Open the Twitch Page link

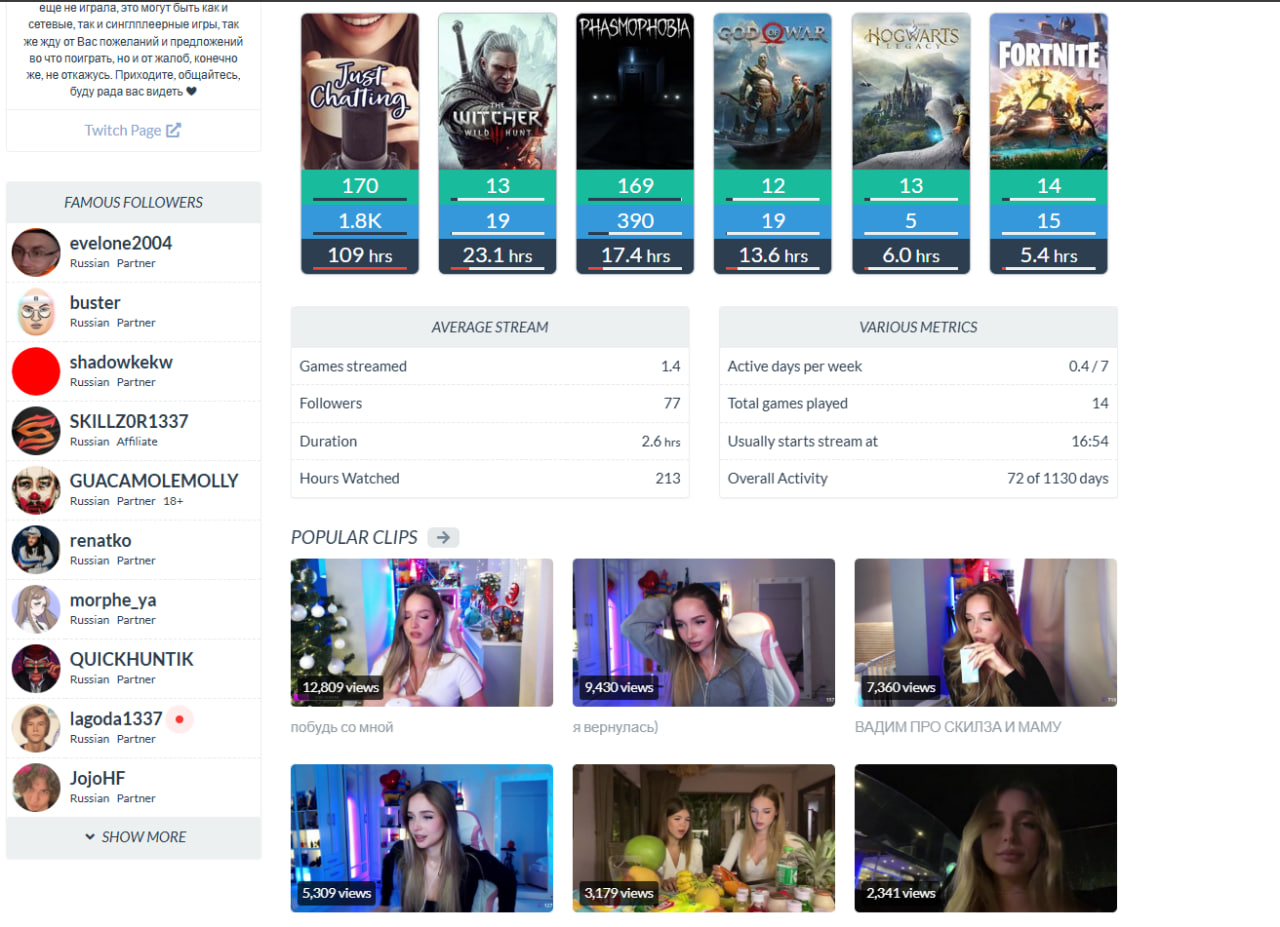133,130
